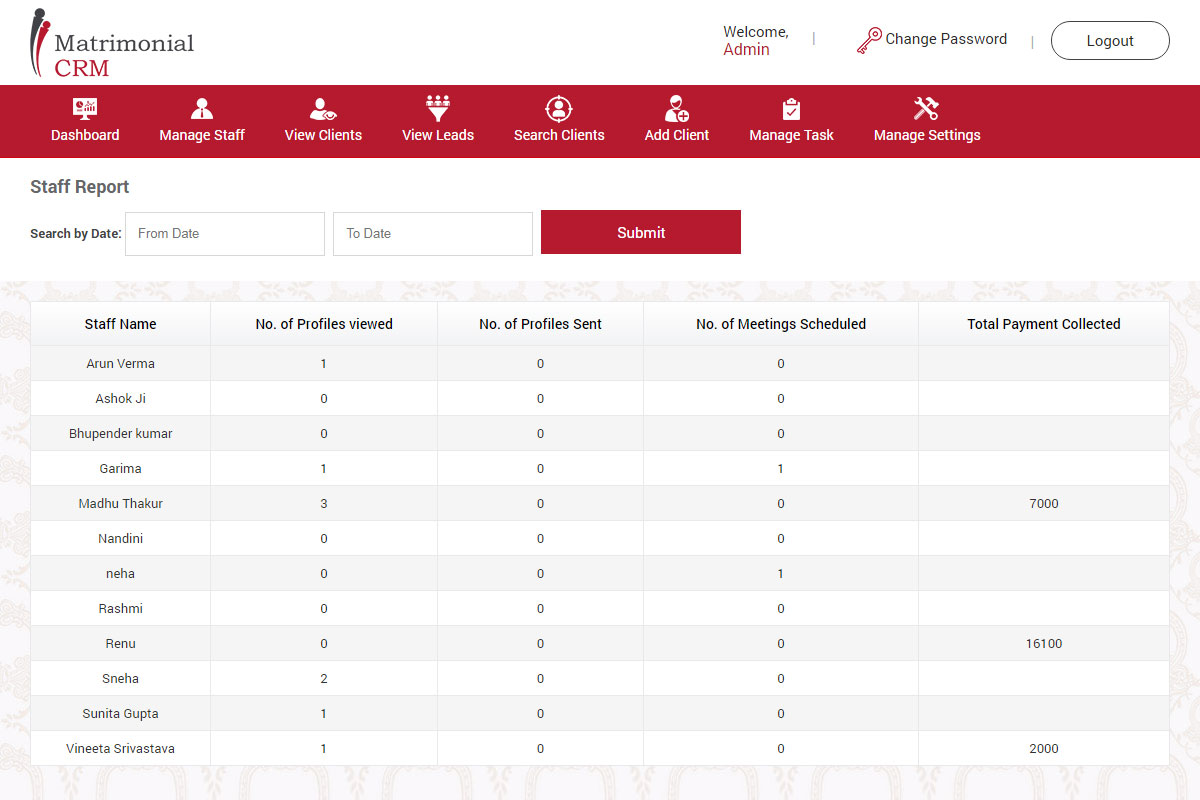Click the Add Client icon

coord(676,107)
